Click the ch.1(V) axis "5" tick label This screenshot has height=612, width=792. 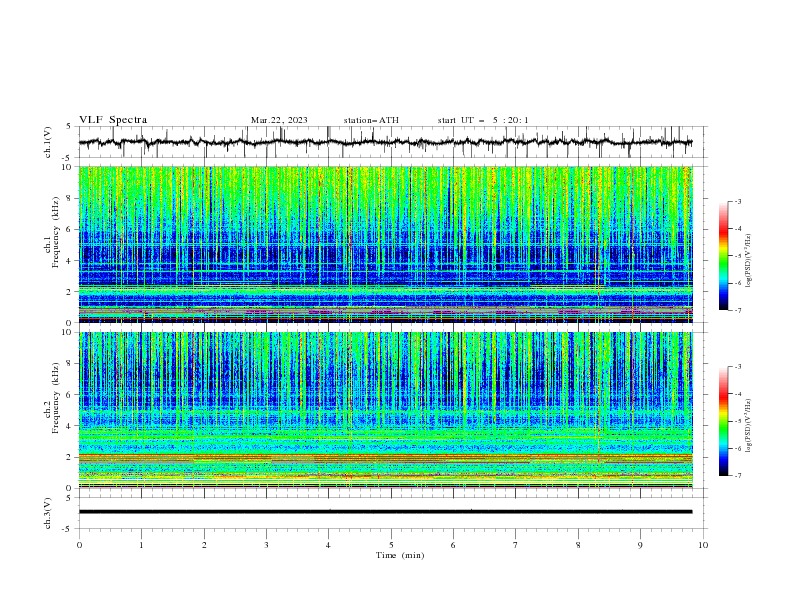70,126
